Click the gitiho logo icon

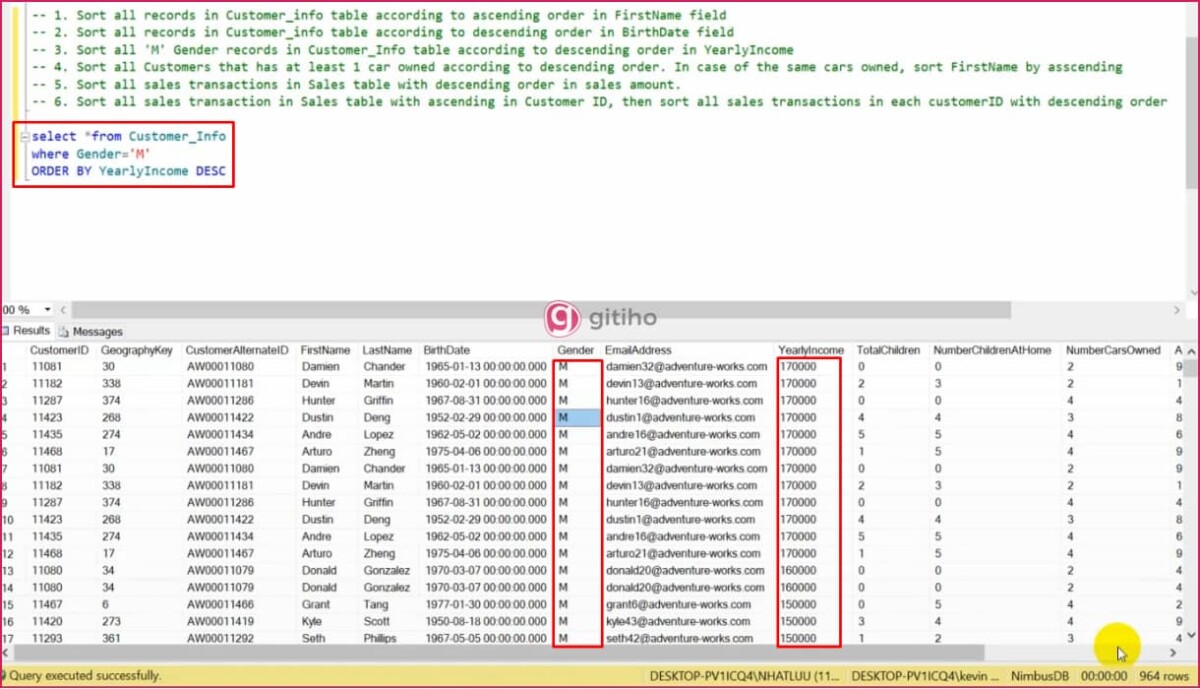click(562, 318)
